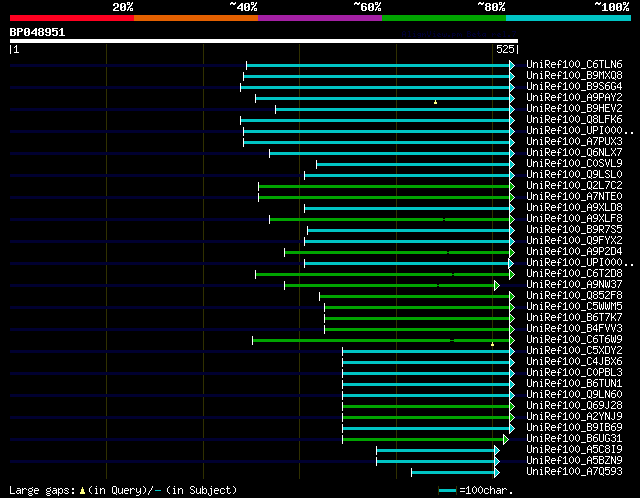Select the UniRef100_A7NTE0 label
The height and width of the screenshot is (498, 640).
tap(574, 197)
